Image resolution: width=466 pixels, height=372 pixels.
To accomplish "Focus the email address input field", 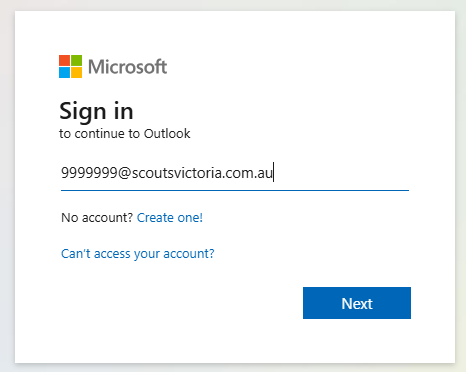I will 235,173.
